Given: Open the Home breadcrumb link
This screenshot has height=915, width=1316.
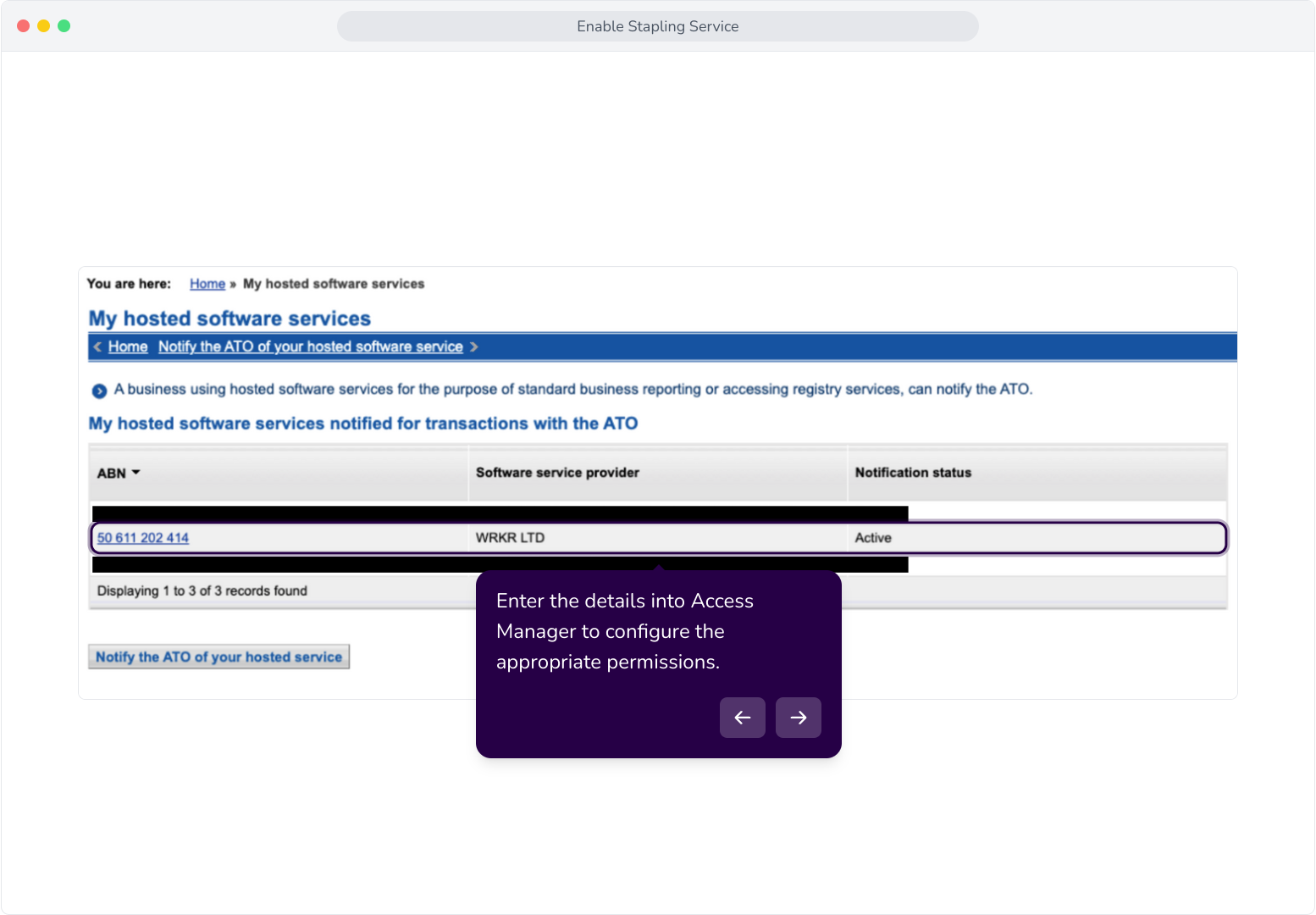Looking at the screenshot, I should [x=207, y=284].
